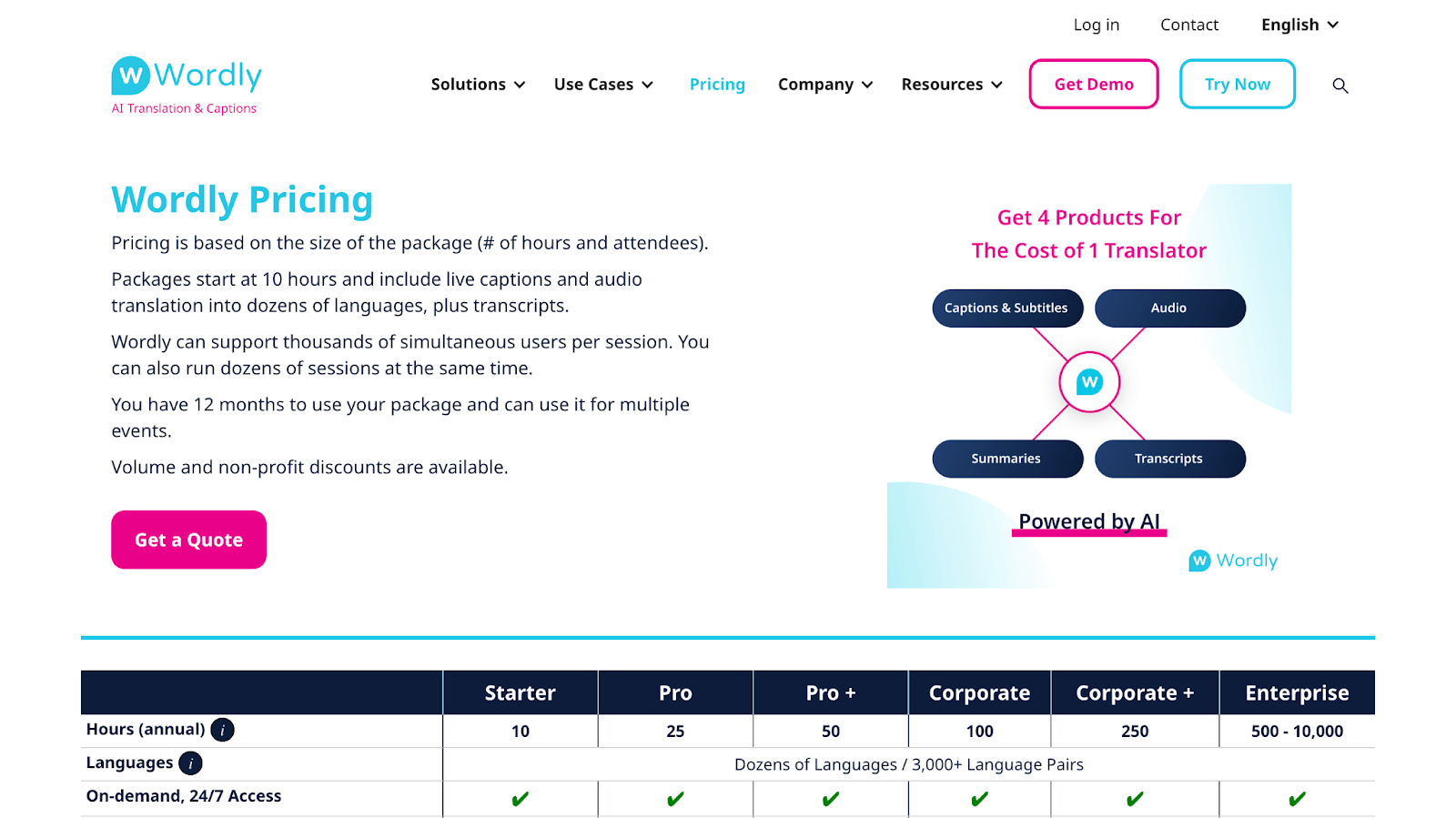This screenshot has width=1456, height=818.
Task: Click the '10' hours cell under Starter
Action: [x=521, y=731]
